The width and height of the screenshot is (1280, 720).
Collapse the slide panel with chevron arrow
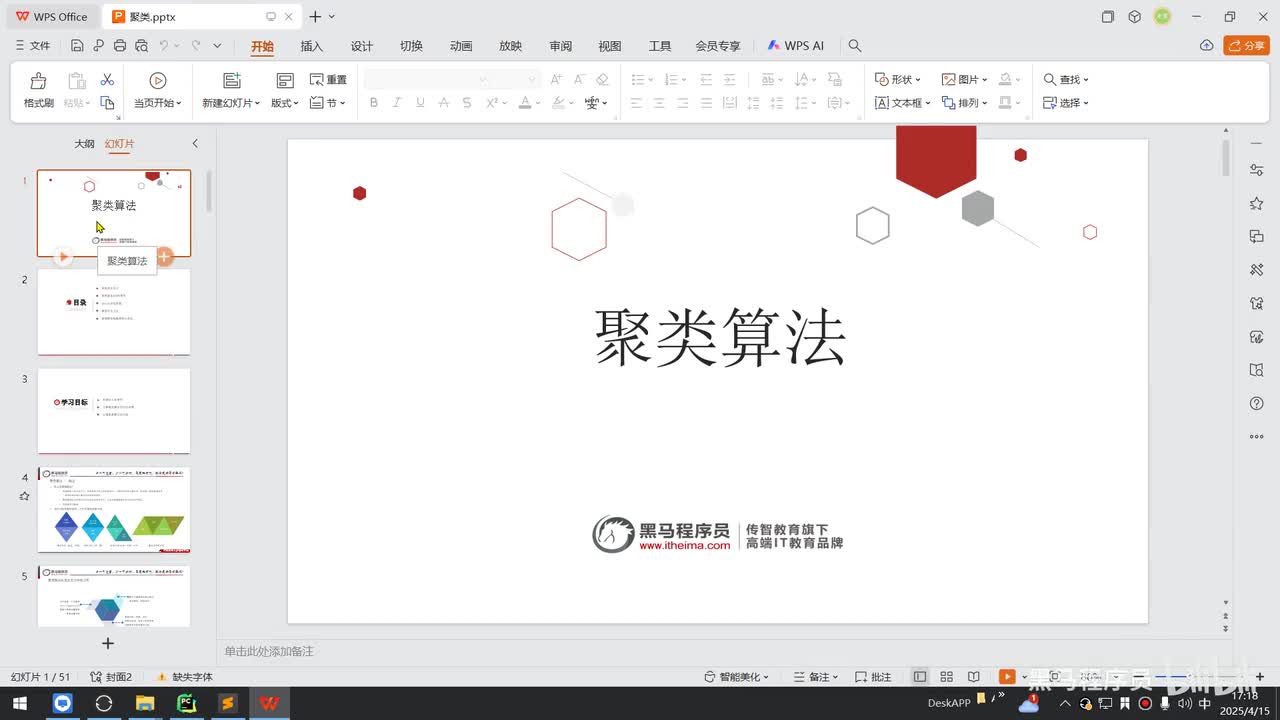tap(195, 144)
